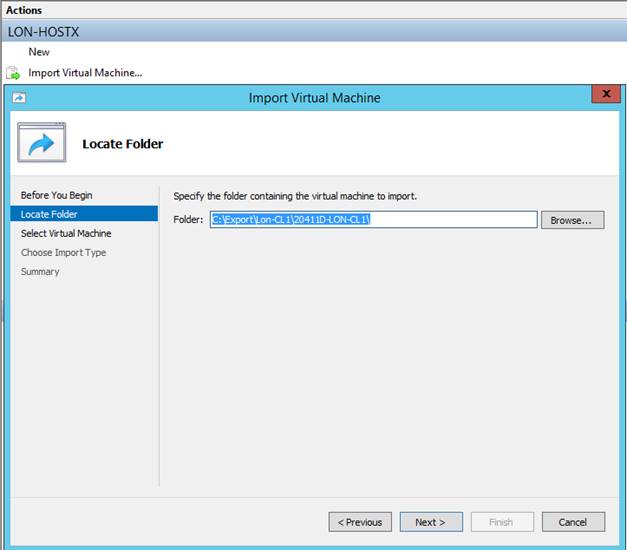The height and width of the screenshot is (550, 627).
Task: Cancel the import wizard
Action: tap(573, 522)
